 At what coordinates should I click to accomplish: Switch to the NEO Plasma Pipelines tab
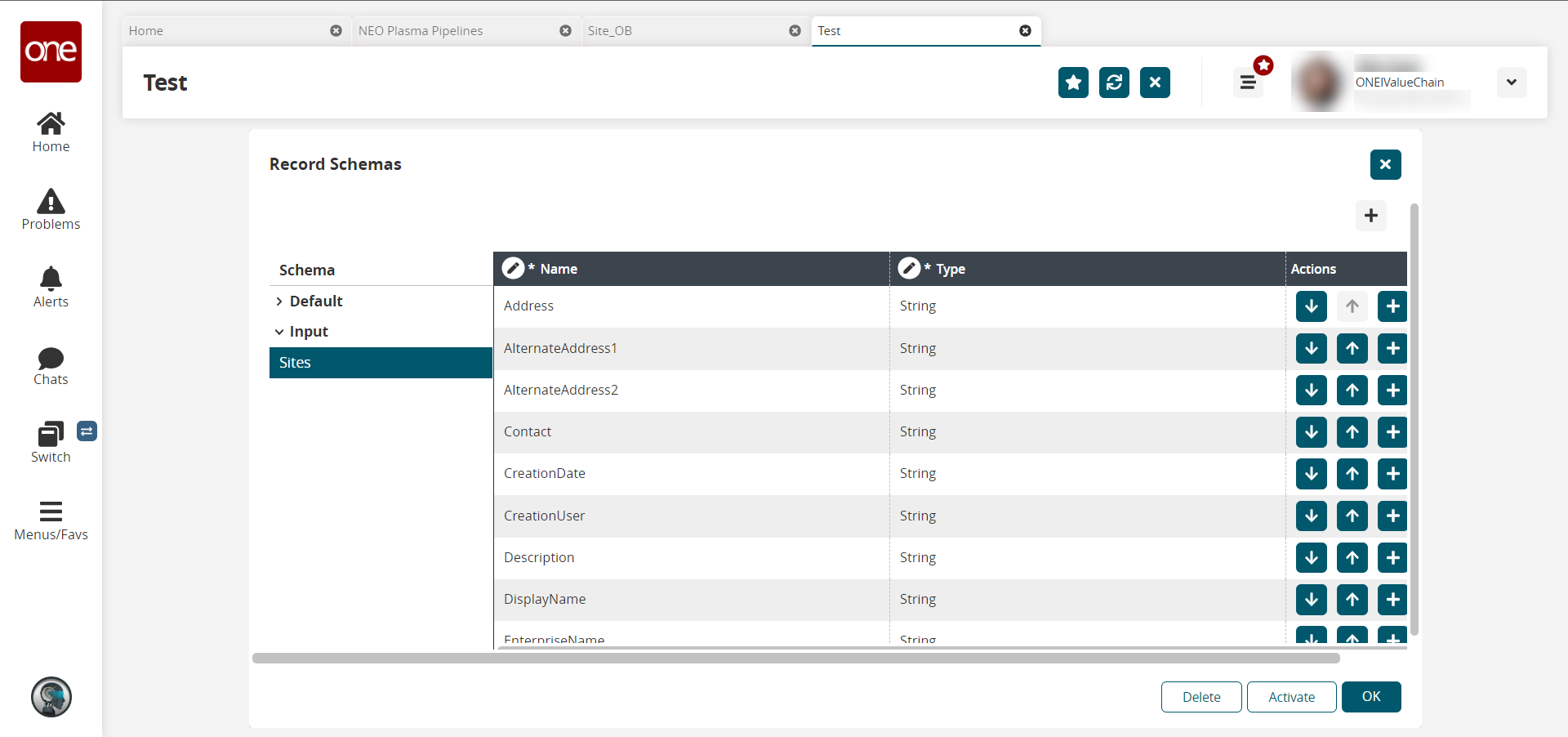coord(421,31)
